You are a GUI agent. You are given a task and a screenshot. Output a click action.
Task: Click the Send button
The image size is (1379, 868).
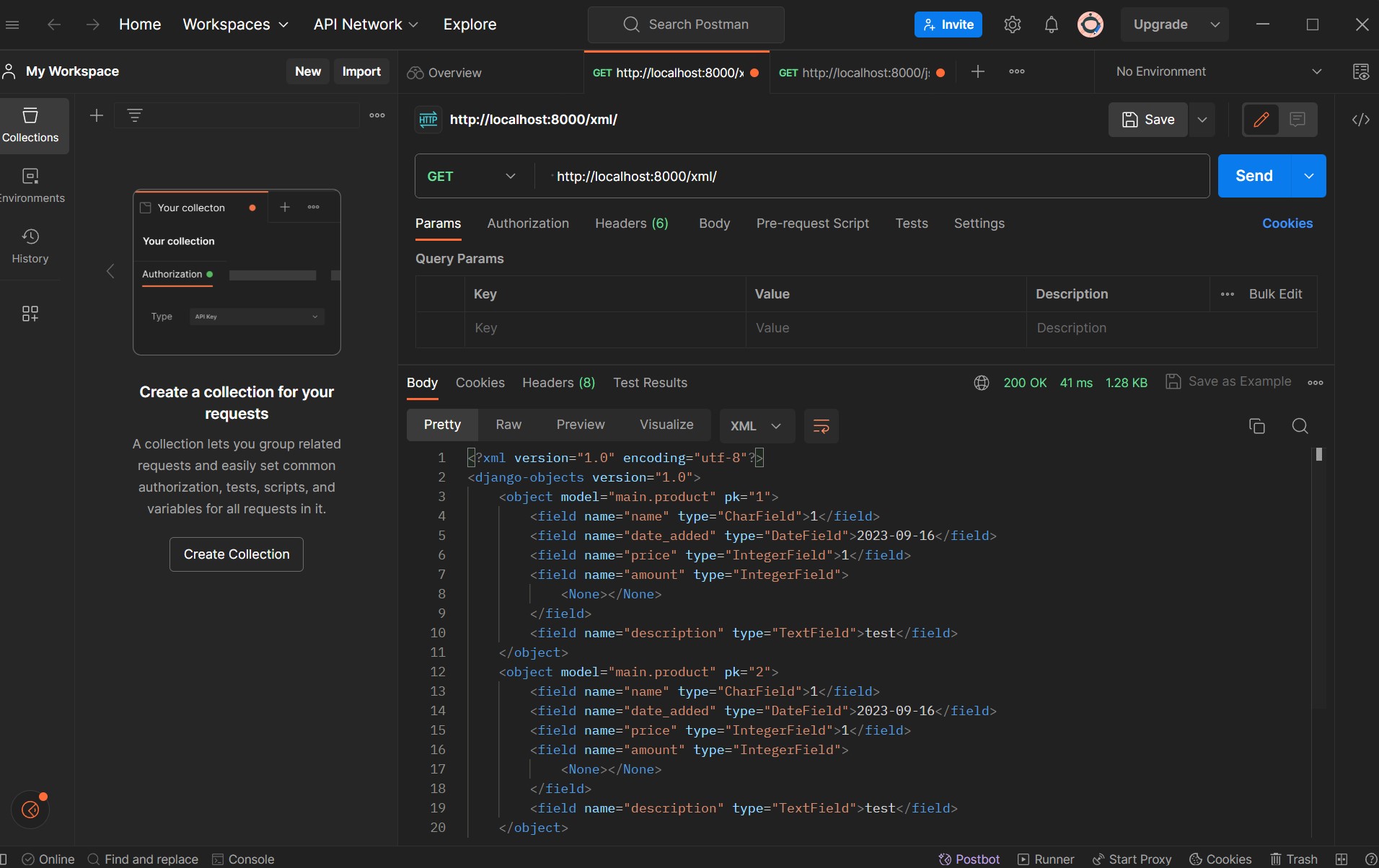pyautogui.click(x=1254, y=176)
